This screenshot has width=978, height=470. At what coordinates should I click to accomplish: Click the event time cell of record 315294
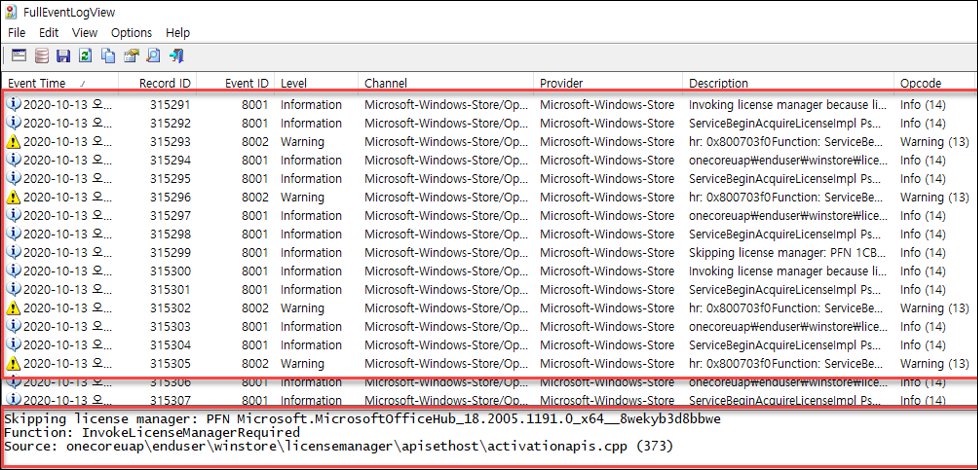point(68,160)
